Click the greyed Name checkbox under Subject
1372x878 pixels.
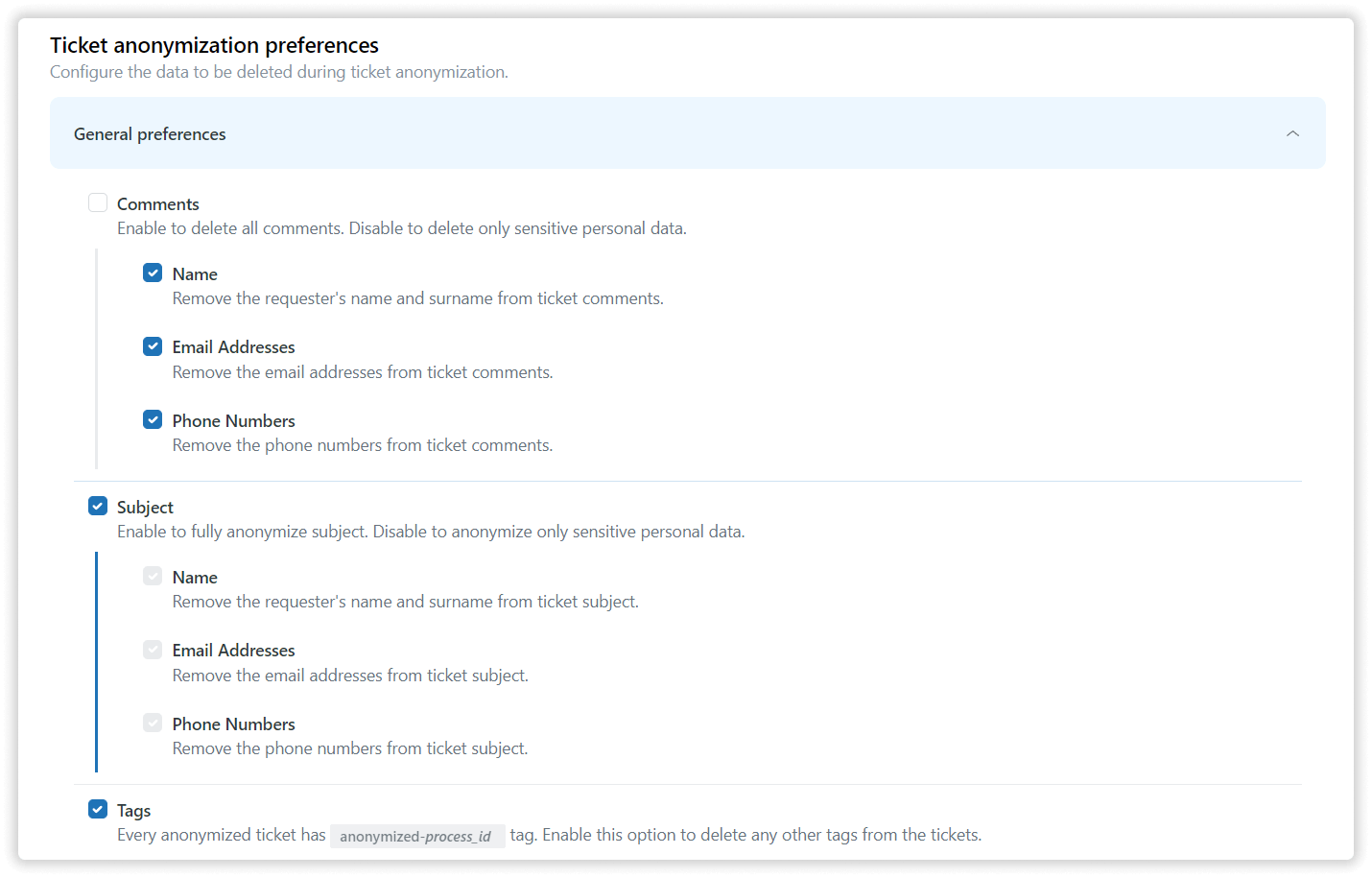[153, 576]
